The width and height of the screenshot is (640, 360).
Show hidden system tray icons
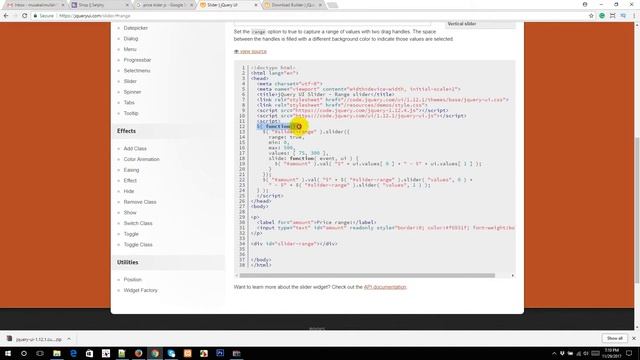[x=554, y=353]
